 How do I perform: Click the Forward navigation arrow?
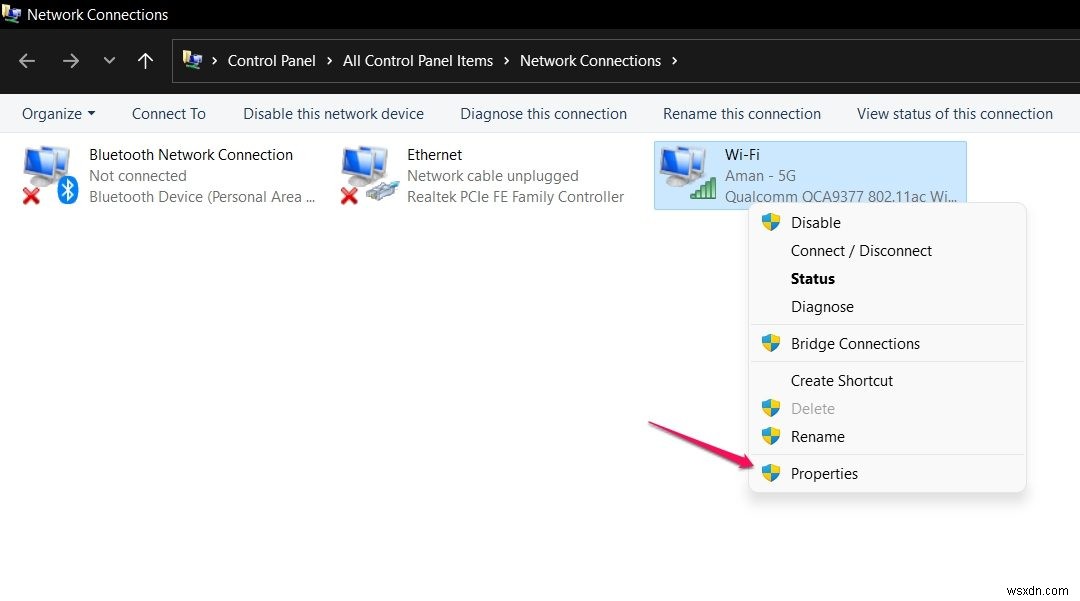pos(70,61)
